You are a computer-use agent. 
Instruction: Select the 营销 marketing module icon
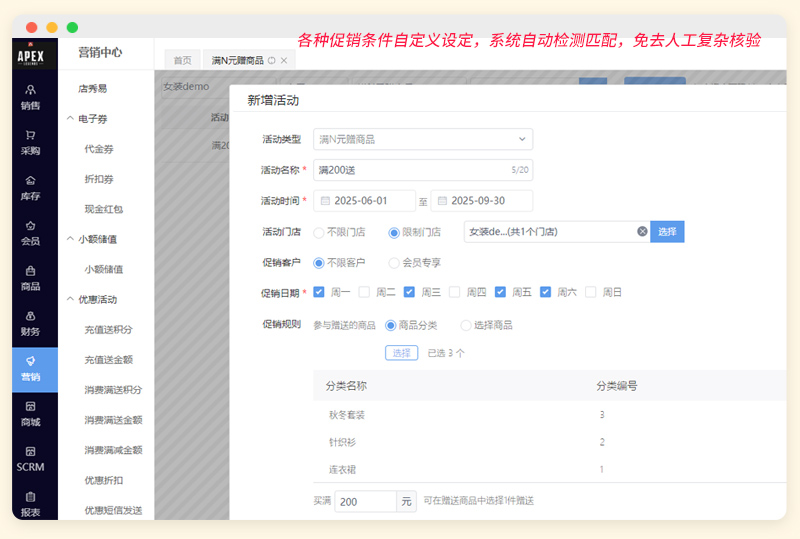coord(30,361)
